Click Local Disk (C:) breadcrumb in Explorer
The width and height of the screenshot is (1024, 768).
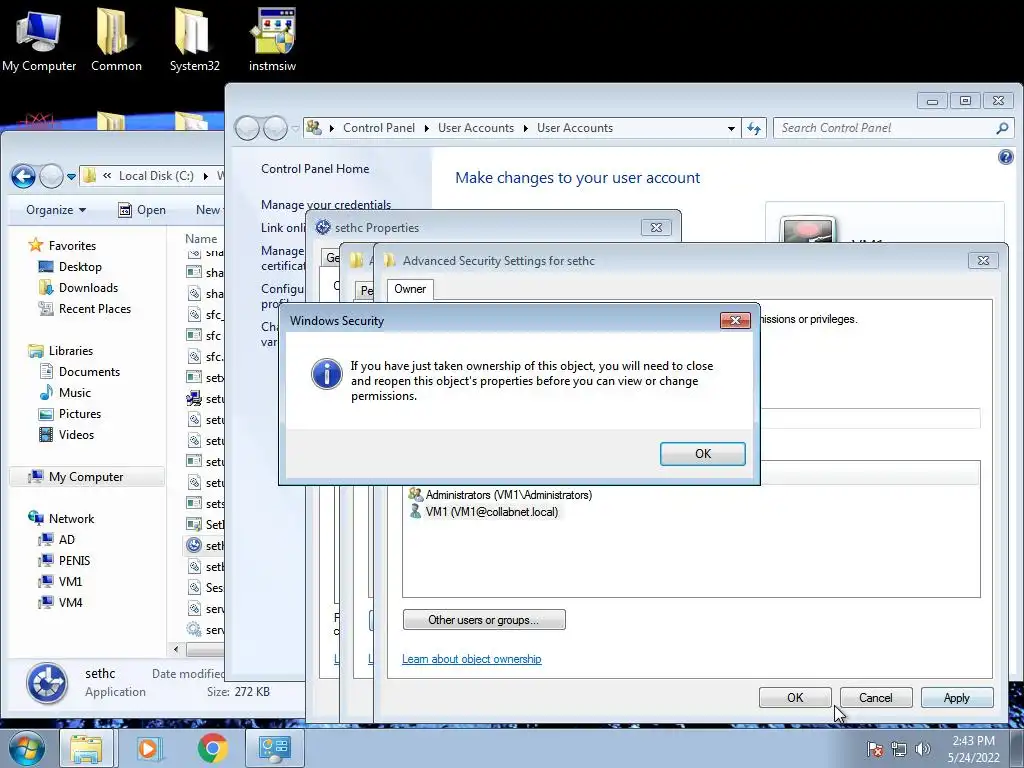(x=156, y=176)
